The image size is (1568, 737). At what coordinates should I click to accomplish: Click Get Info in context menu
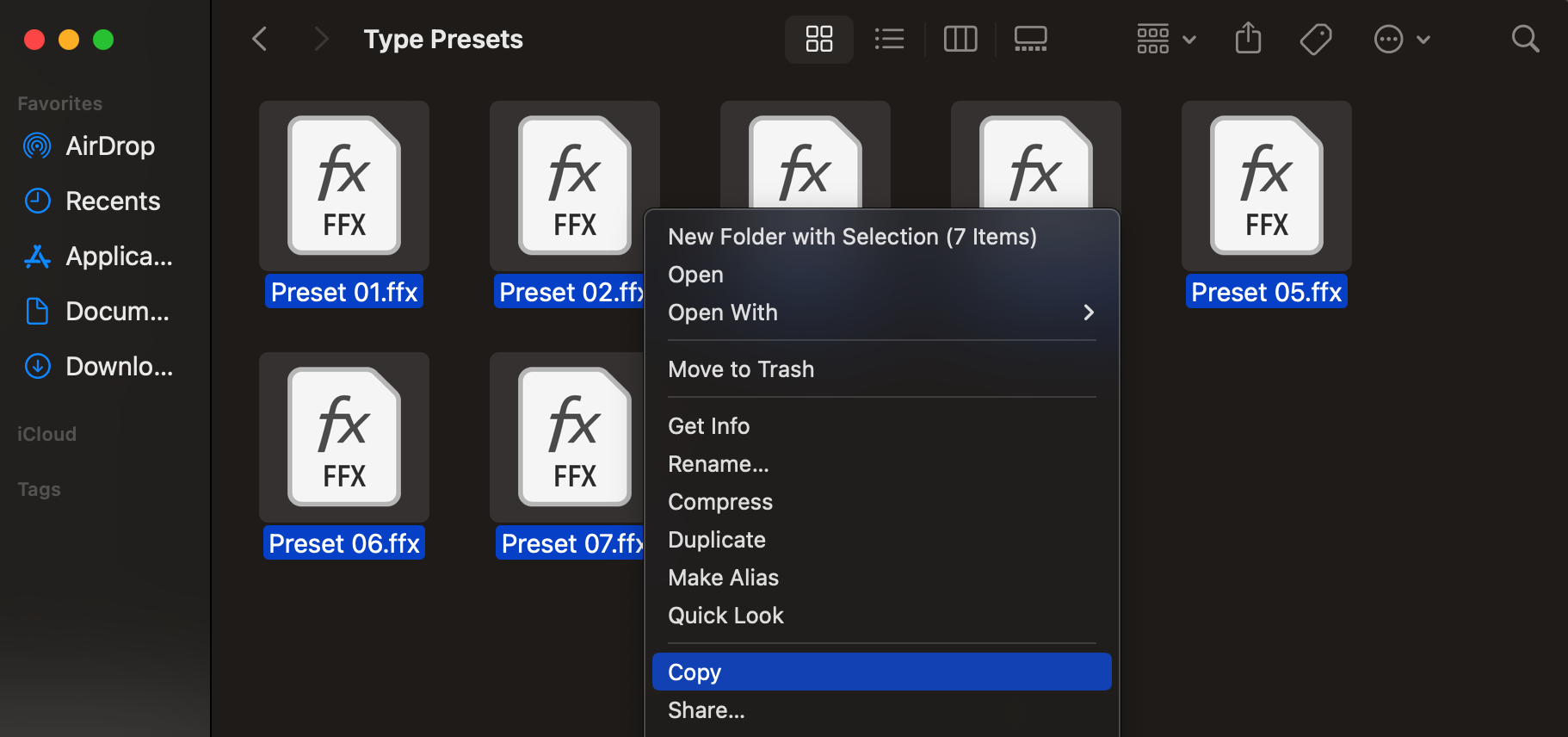(709, 426)
